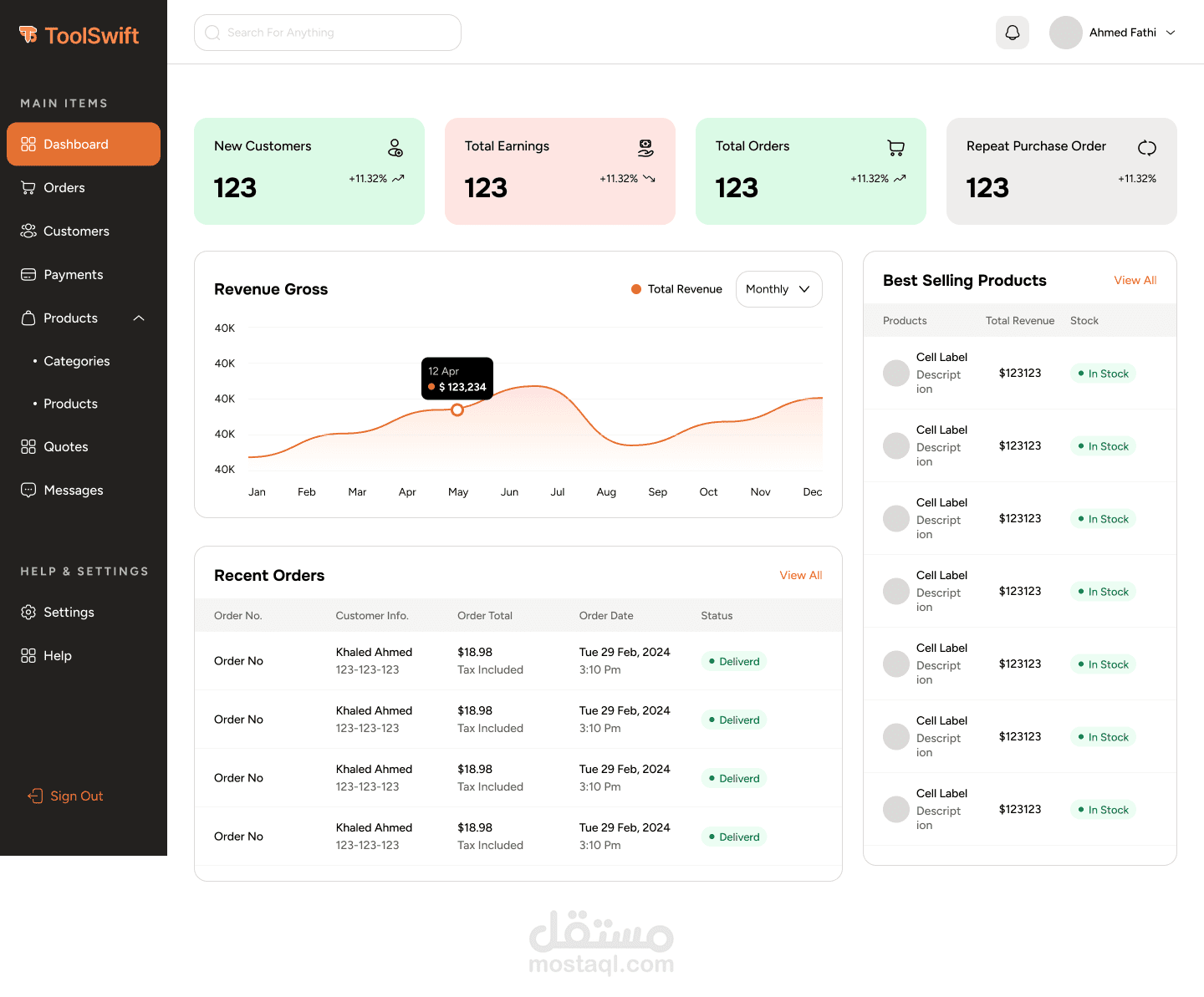
Task: Open the Ahmed Fathi account dropdown arrow
Action: coord(1171,33)
